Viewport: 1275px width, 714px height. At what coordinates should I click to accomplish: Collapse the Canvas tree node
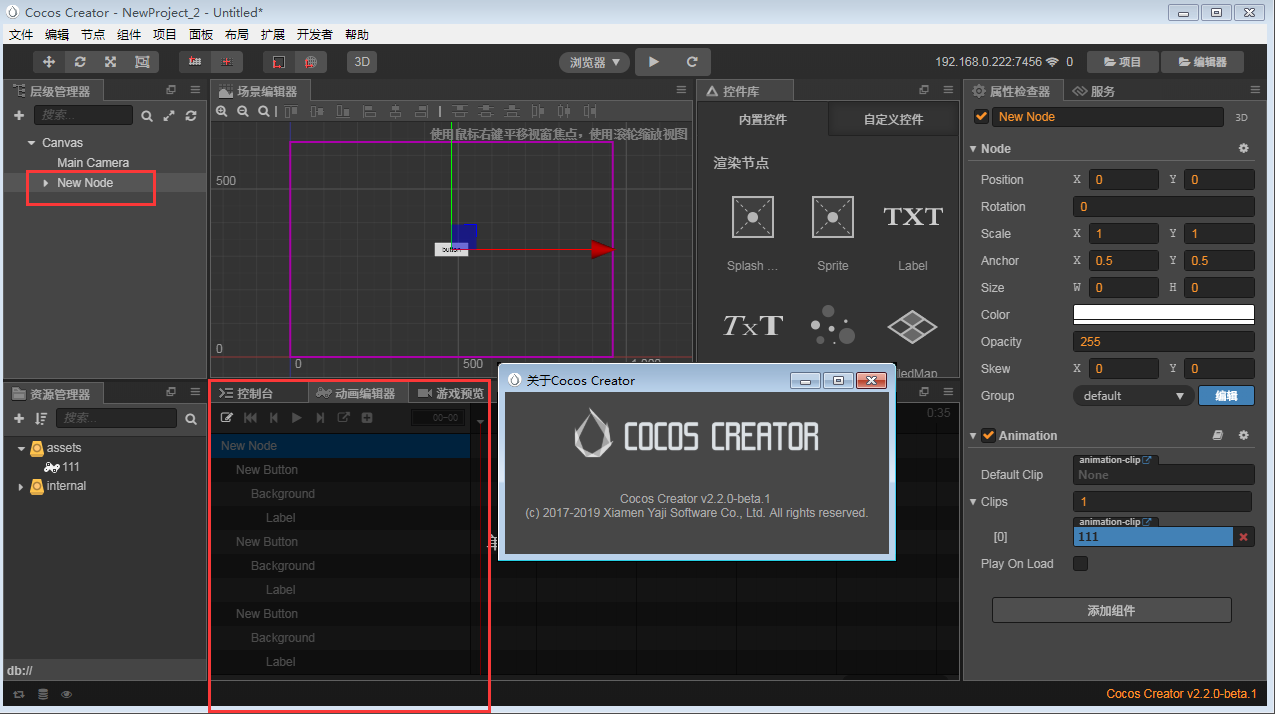tap(32, 143)
